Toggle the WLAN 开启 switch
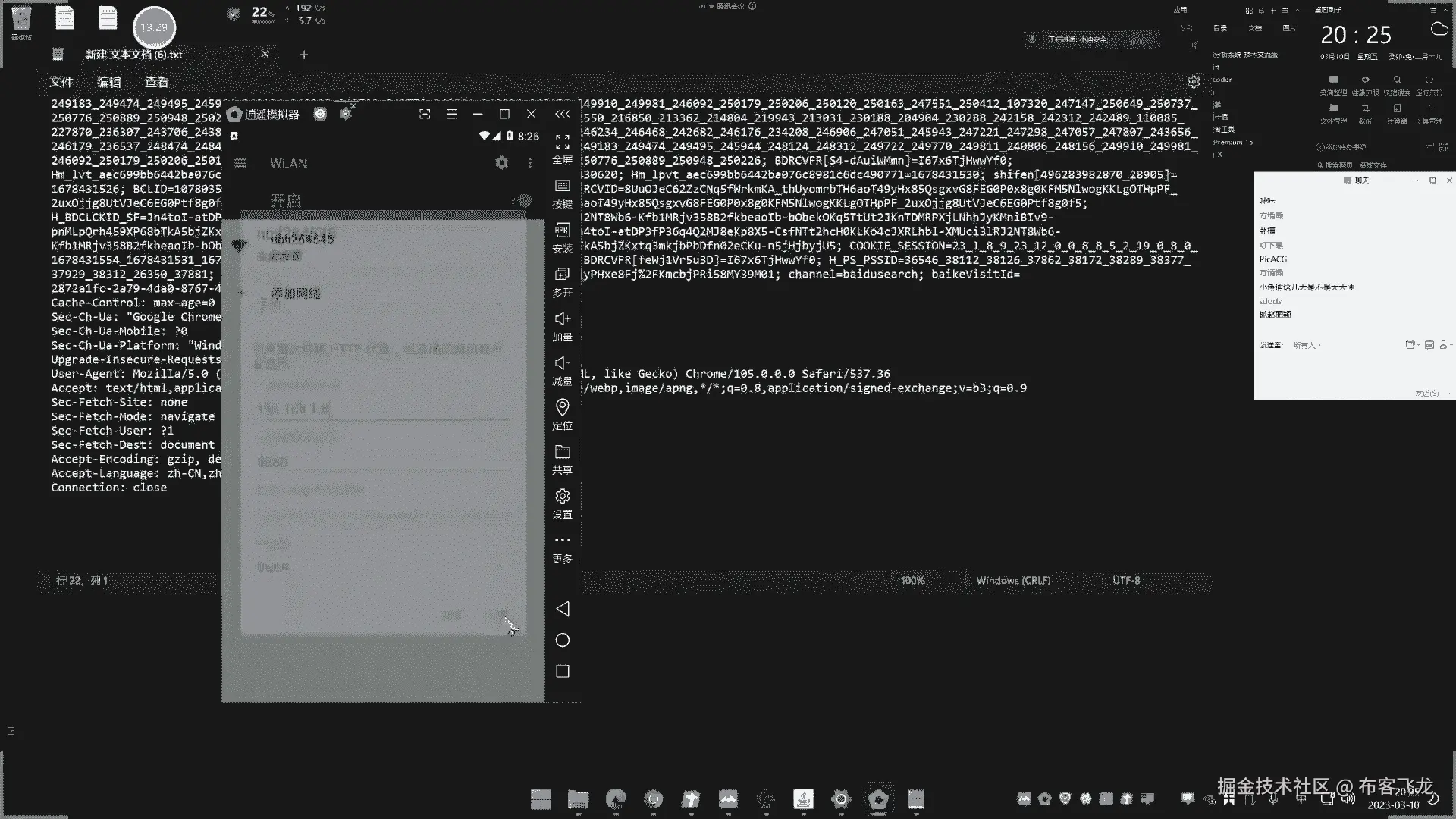Image resolution: width=1456 pixels, height=819 pixels. pos(522,200)
